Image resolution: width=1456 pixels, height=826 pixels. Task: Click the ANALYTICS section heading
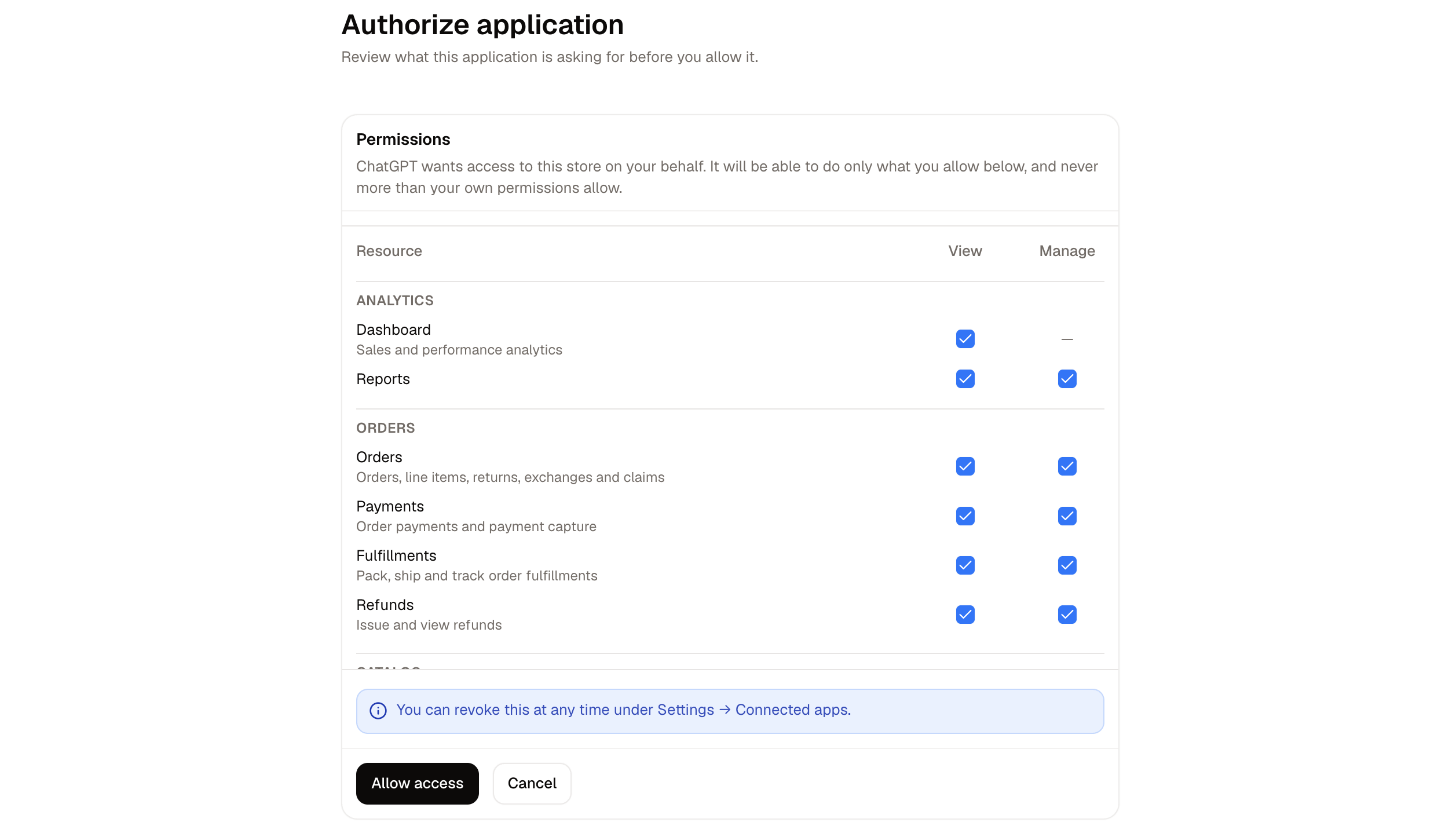(395, 301)
